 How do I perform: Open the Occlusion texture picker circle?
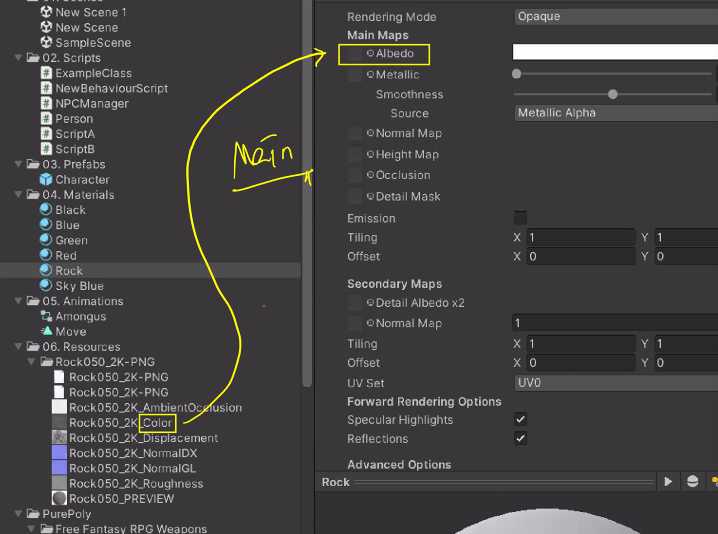[x=370, y=175]
